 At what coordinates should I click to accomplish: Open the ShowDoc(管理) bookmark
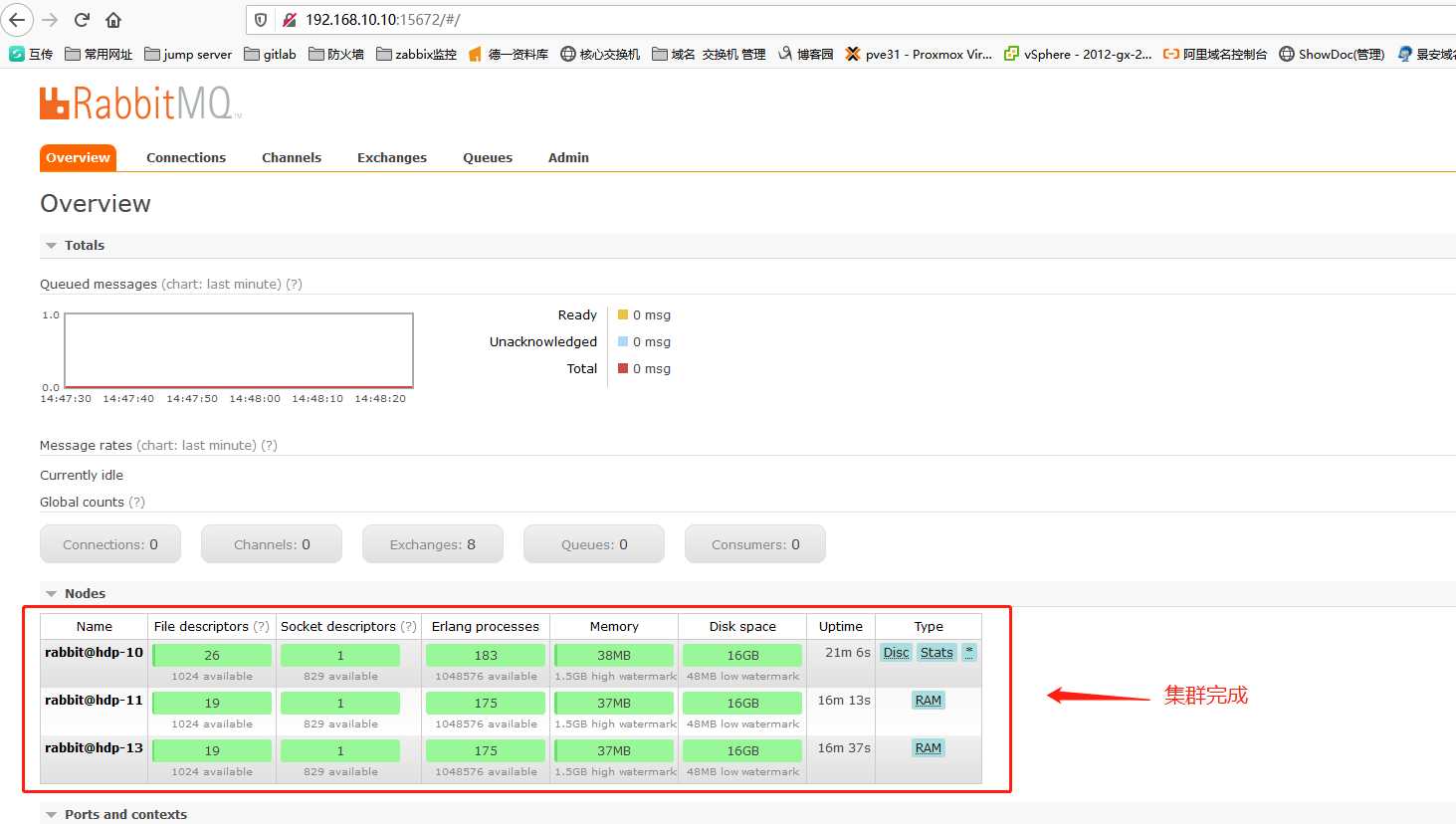(x=1332, y=54)
